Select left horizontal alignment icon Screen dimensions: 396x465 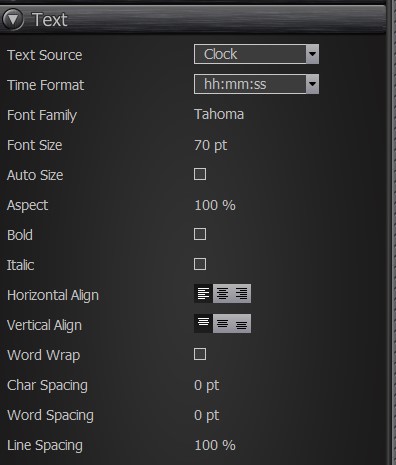(203, 294)
